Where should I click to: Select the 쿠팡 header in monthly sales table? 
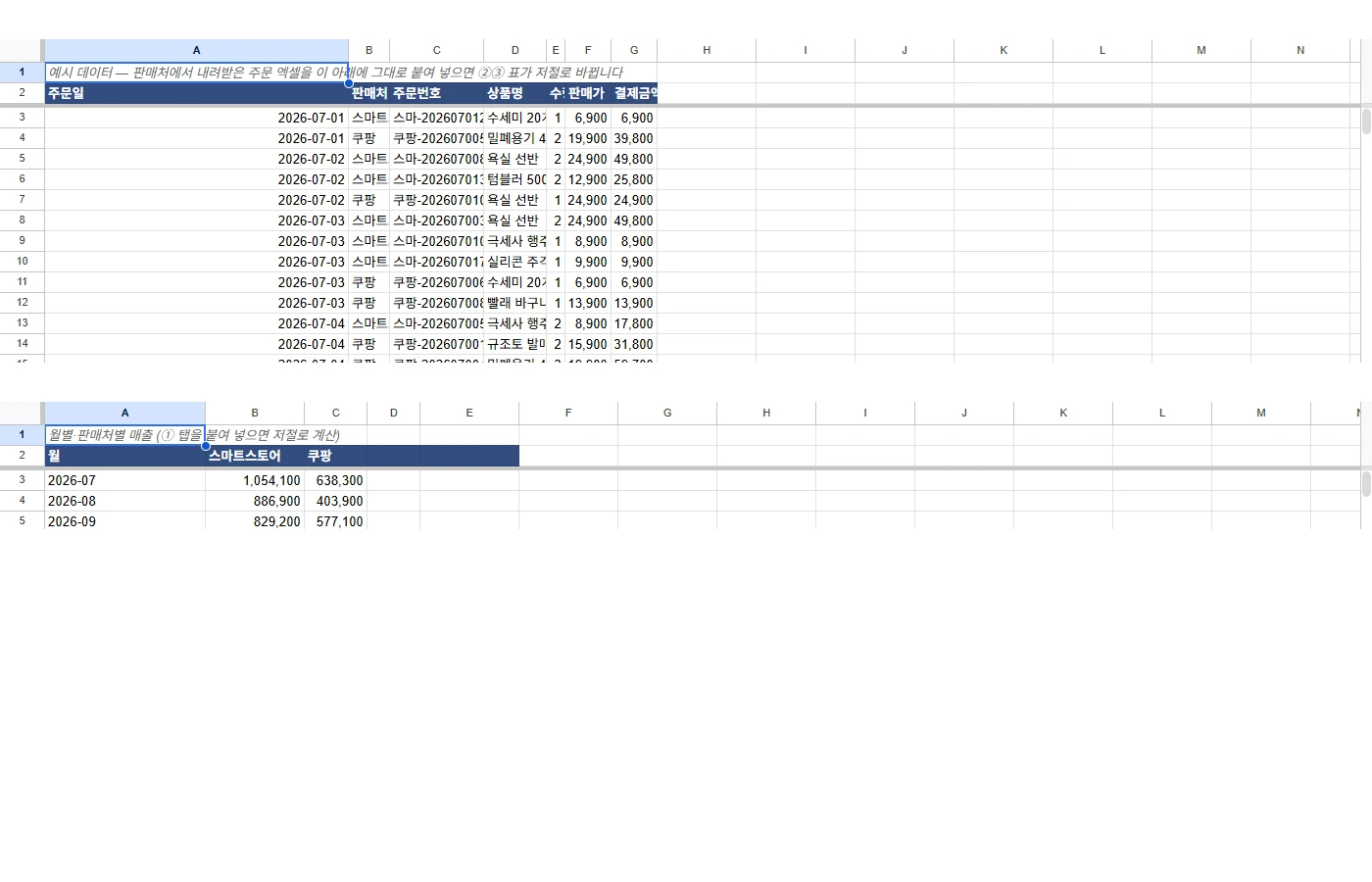click(x=336, y=456)
